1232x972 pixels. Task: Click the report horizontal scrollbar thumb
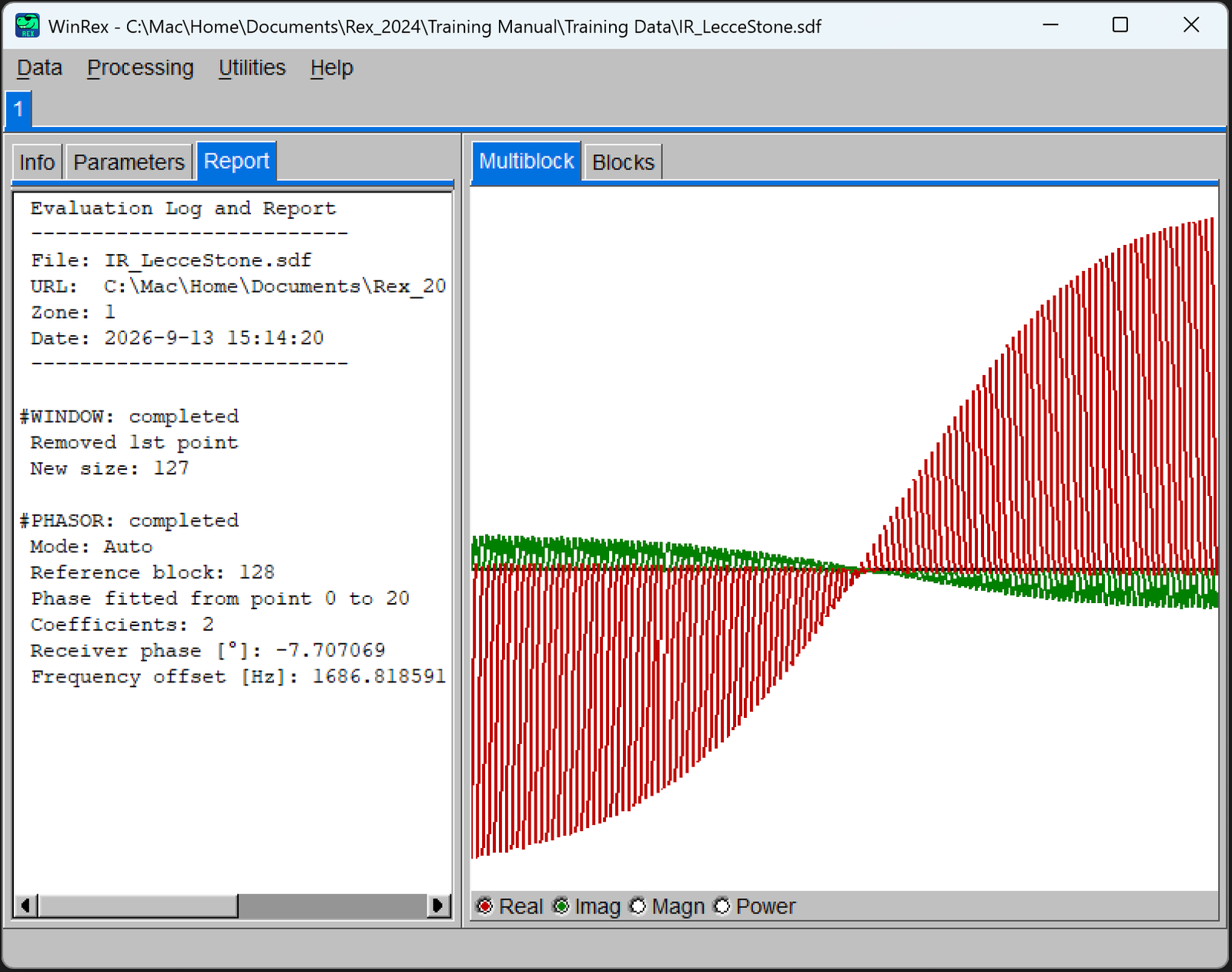pos(138,905)
